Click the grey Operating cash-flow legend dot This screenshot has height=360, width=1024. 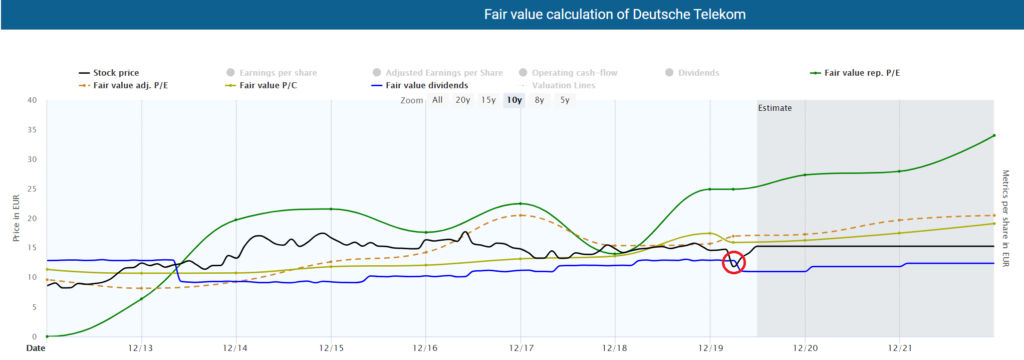point(522,73)
